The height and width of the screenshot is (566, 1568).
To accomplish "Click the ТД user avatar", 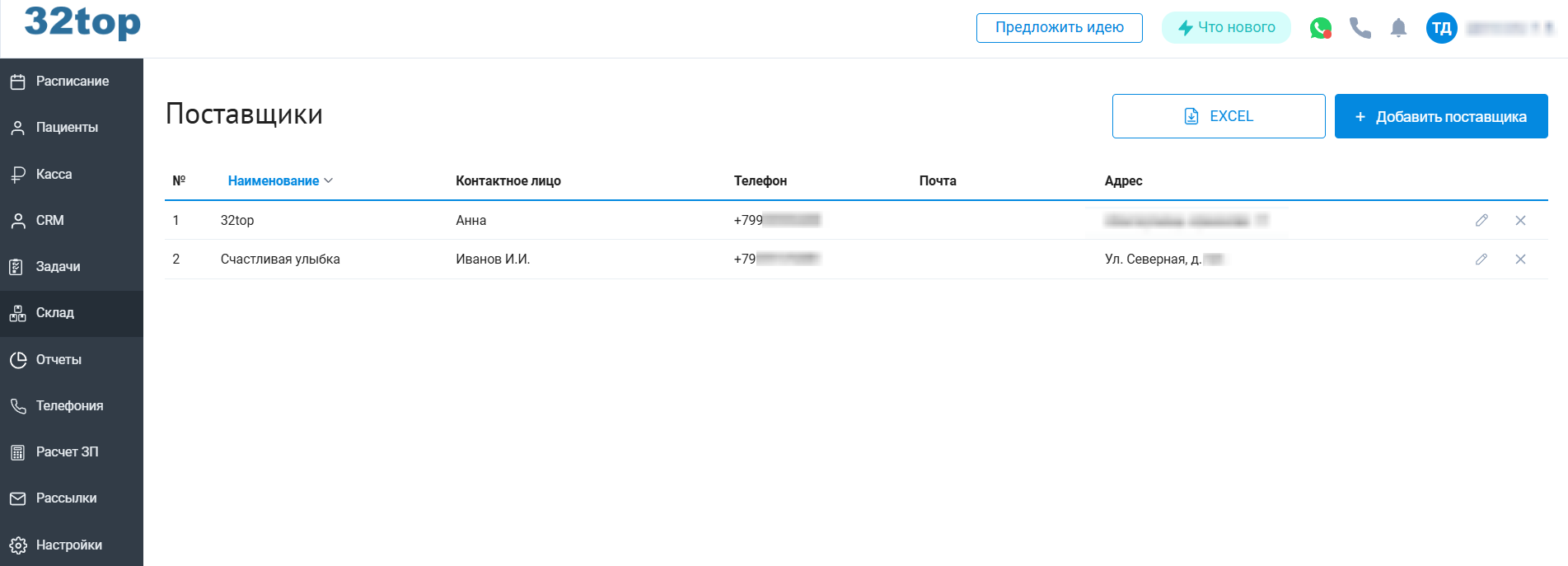I will [x=1441, y=28].
